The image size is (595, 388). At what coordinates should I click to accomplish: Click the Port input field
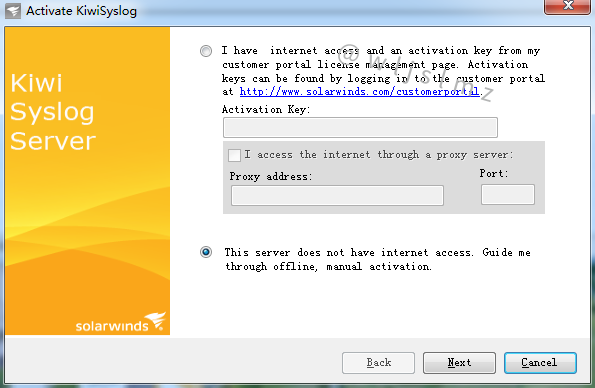pyautogui.click(x=508, y=195)
